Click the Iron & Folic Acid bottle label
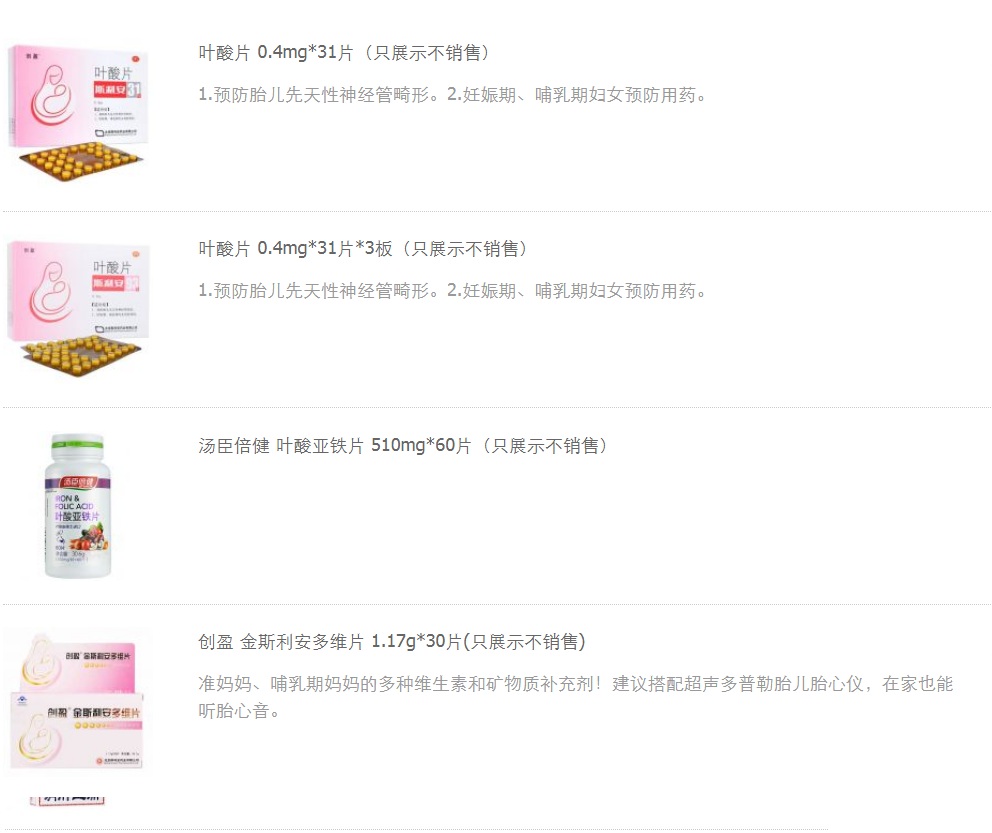The image size is (992, 833). point(77,519)
